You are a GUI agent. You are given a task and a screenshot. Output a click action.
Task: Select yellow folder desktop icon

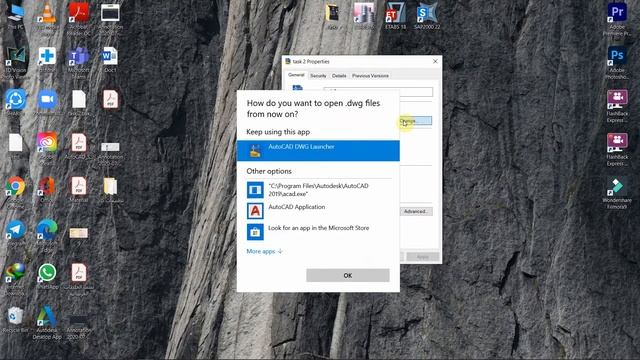(110, 190)
